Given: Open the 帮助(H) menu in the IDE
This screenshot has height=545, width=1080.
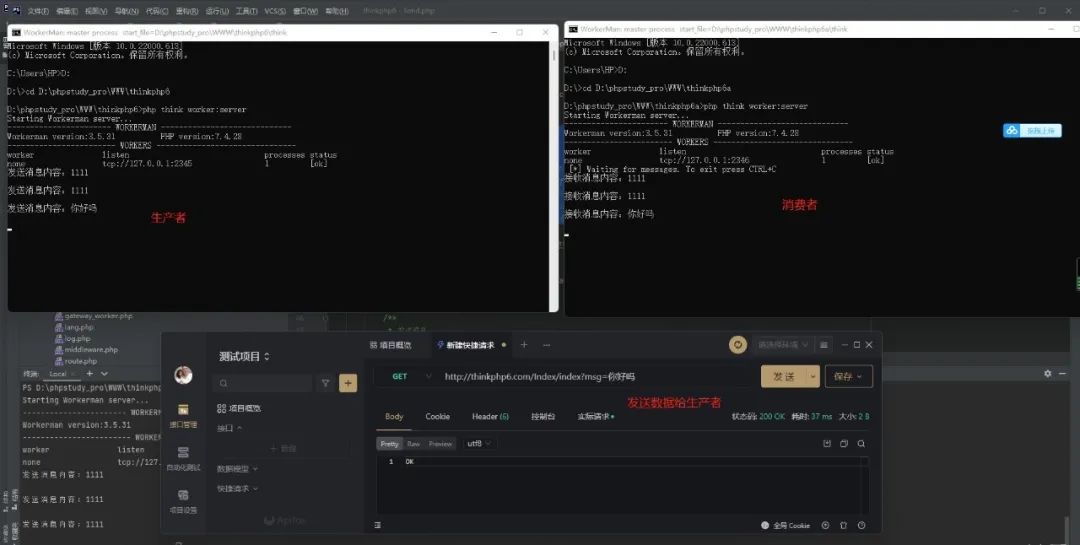Looking at the screenshot, I should click(336, 11).
